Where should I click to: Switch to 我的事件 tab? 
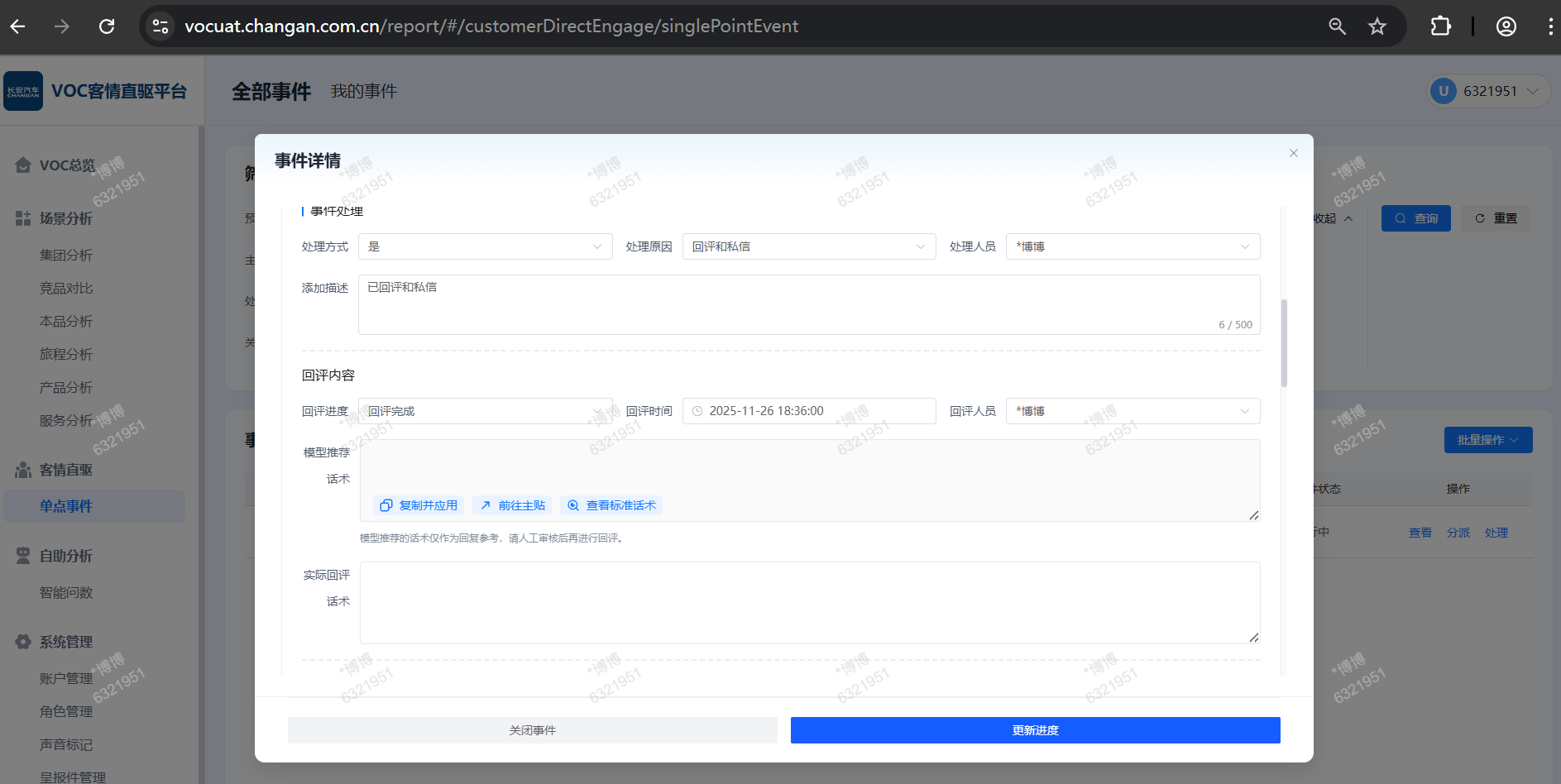click(x=364, y=91)
